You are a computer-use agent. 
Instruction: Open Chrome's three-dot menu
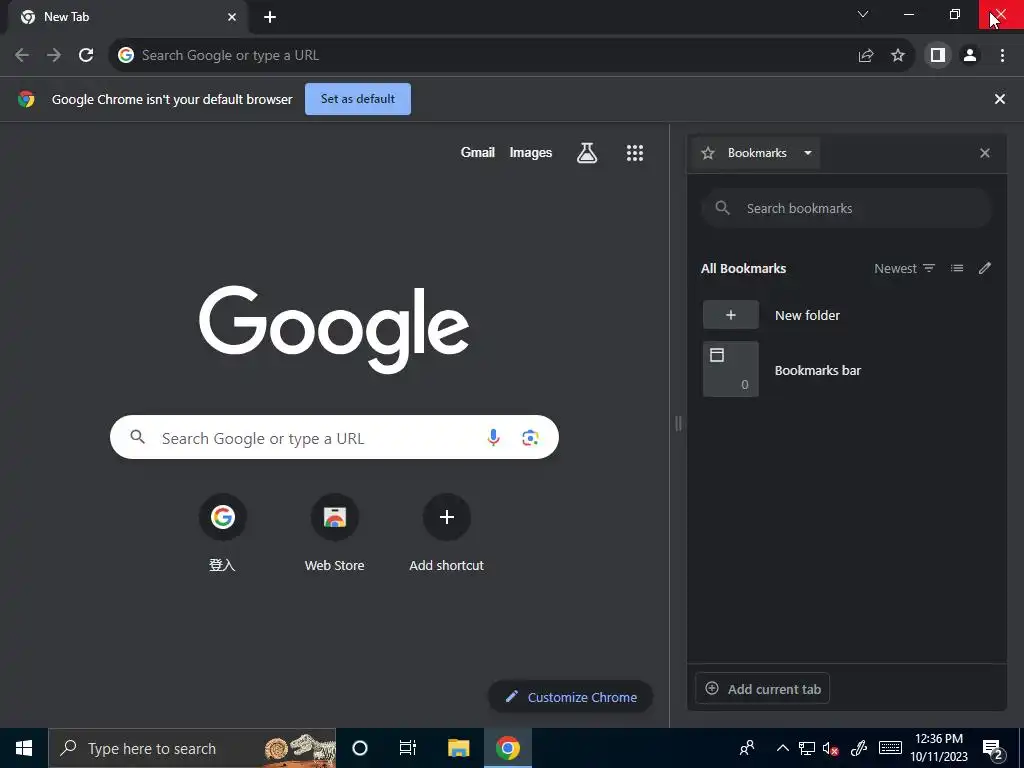click(1002, 56)
